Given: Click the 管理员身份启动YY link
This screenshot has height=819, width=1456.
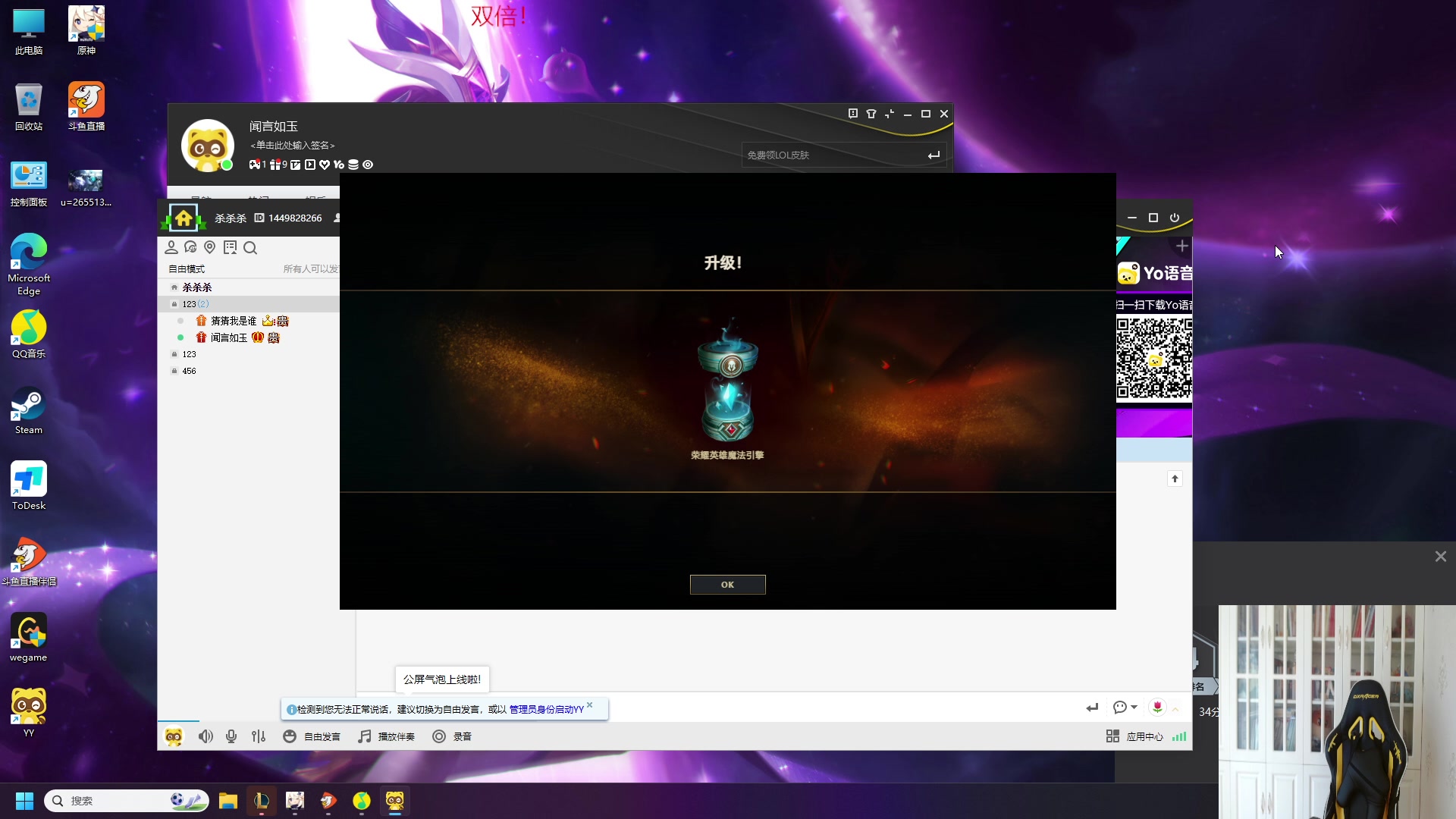Looking at the screenshot, I should click(547, 710).
